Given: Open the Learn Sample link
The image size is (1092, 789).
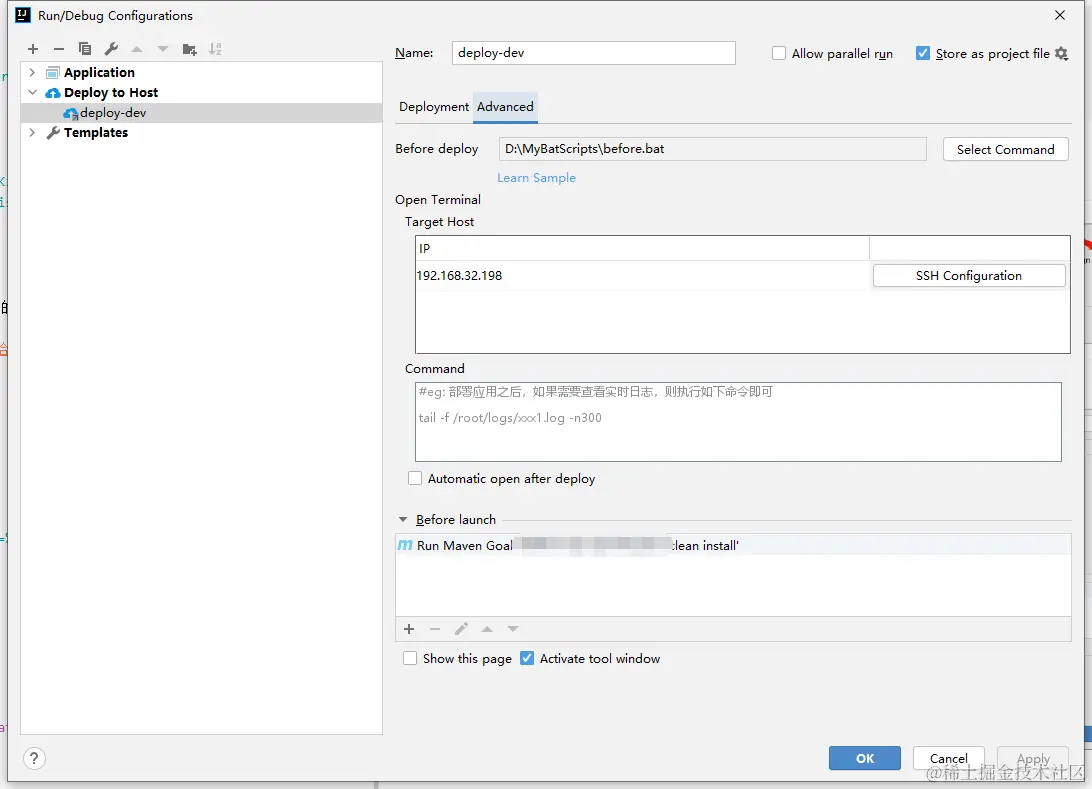Looking at the screenshot, I should click(x=536, y=178).
